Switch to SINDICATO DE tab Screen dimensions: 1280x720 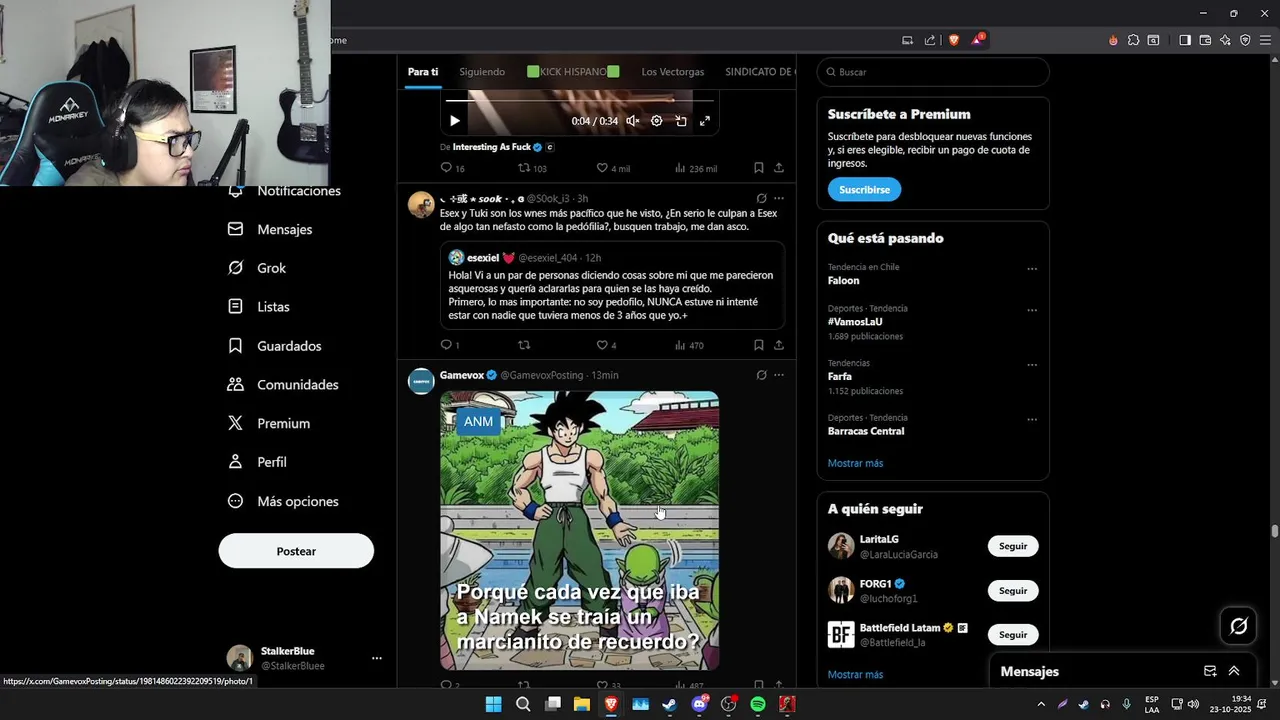pos(760,72)
